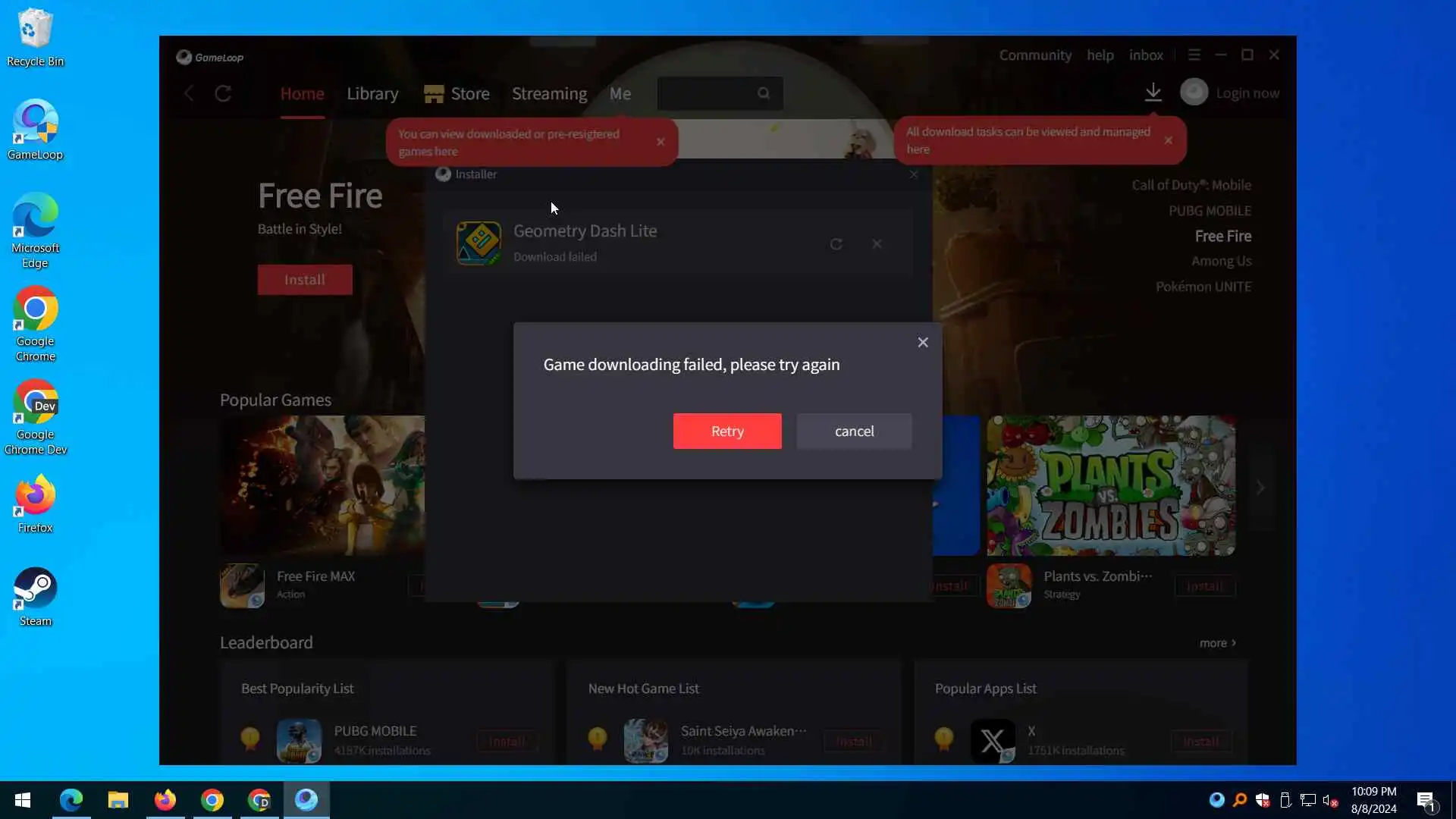Open the hamburger menu in title bar

pyautogui.click(x=1194, y=55)
